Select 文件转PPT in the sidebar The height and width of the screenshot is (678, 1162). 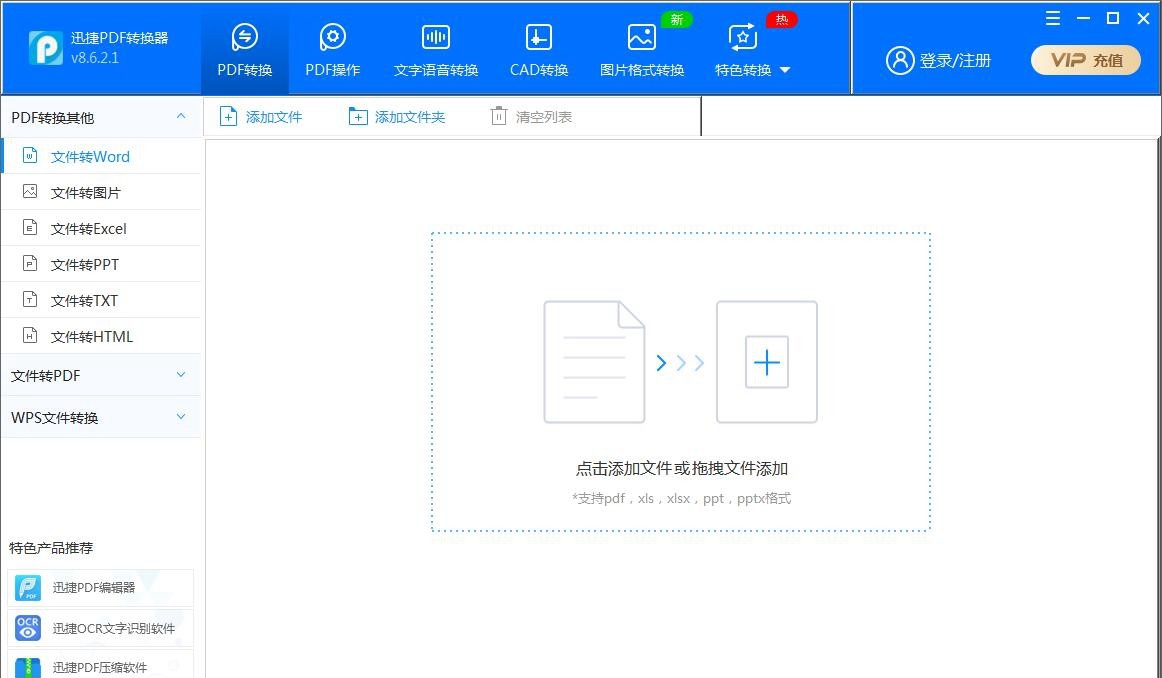(101, 265)
